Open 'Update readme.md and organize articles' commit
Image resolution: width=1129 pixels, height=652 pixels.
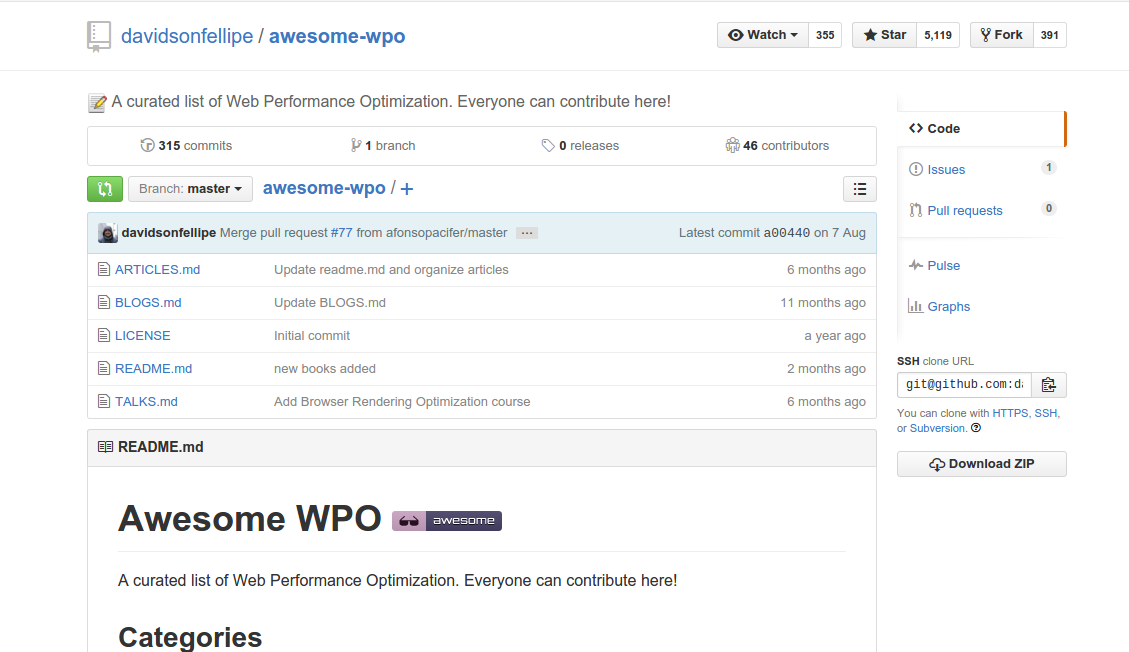point(391,270)
